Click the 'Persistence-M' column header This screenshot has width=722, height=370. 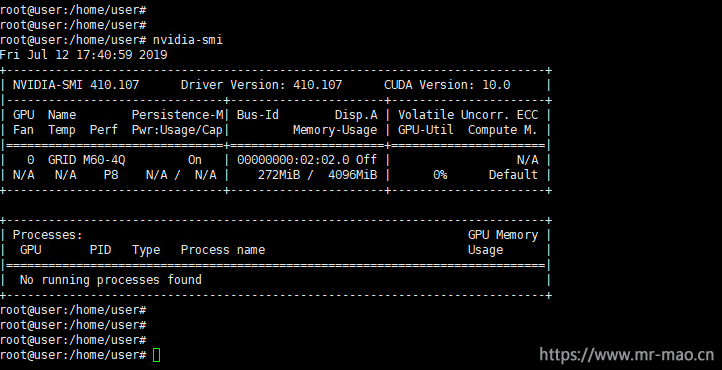[x=177, y=115]
